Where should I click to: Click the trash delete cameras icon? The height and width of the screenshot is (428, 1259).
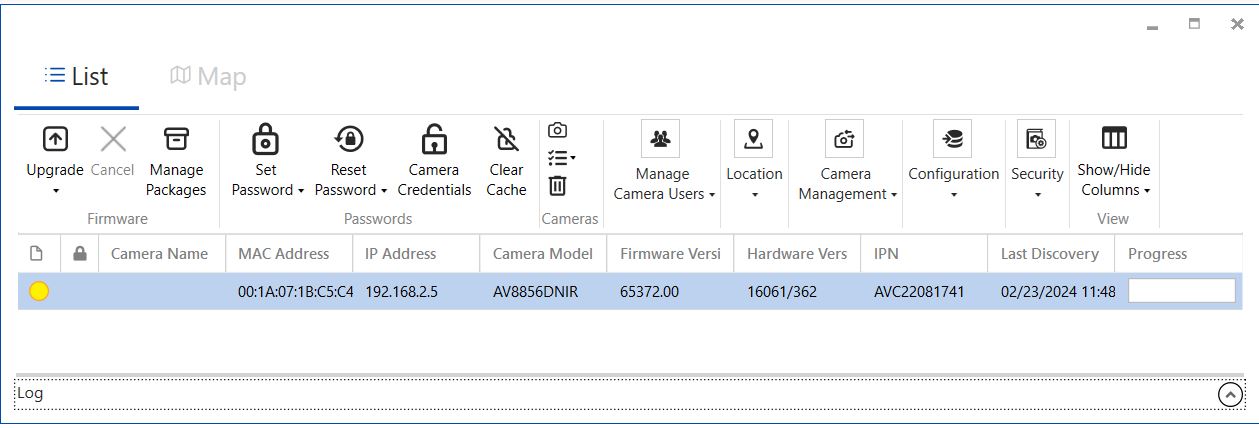click(x=558, y=186)
